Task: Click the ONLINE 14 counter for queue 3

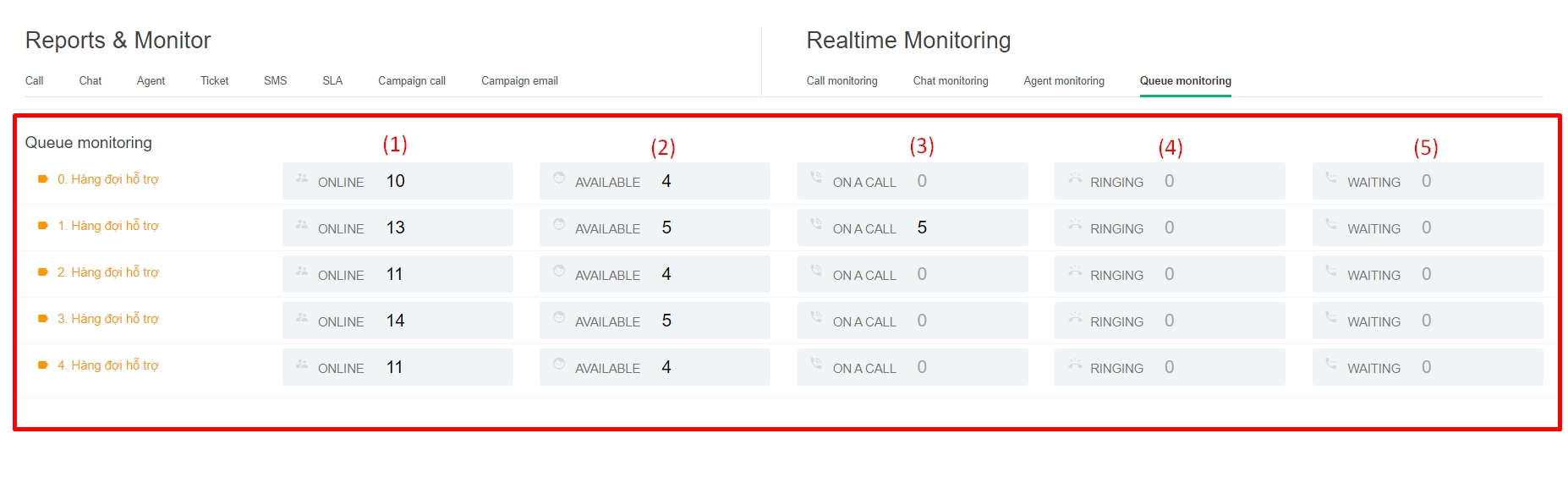Action: coord(397,321)
